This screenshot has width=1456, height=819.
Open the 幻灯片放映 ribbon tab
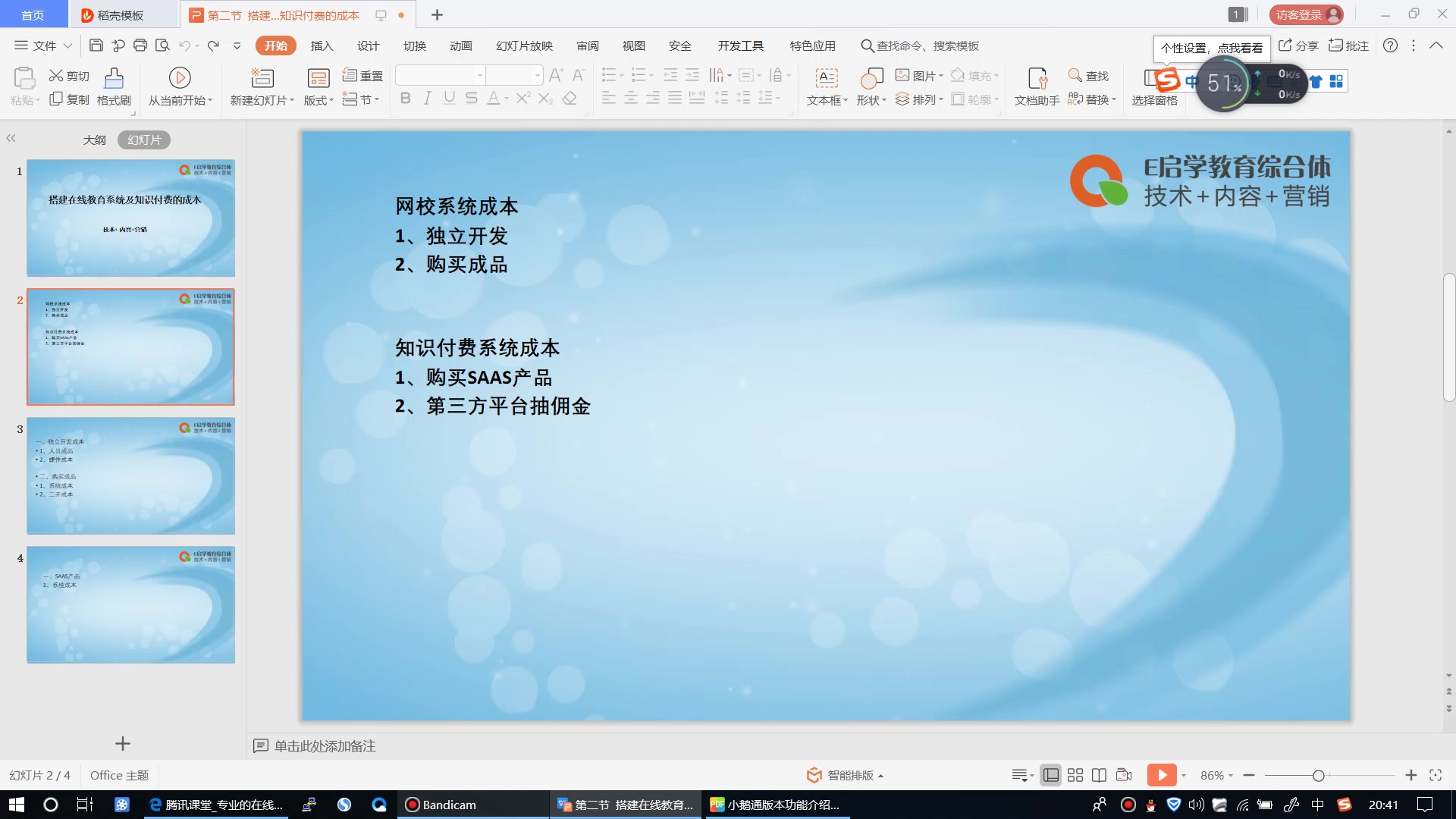(x=524, y=45)
